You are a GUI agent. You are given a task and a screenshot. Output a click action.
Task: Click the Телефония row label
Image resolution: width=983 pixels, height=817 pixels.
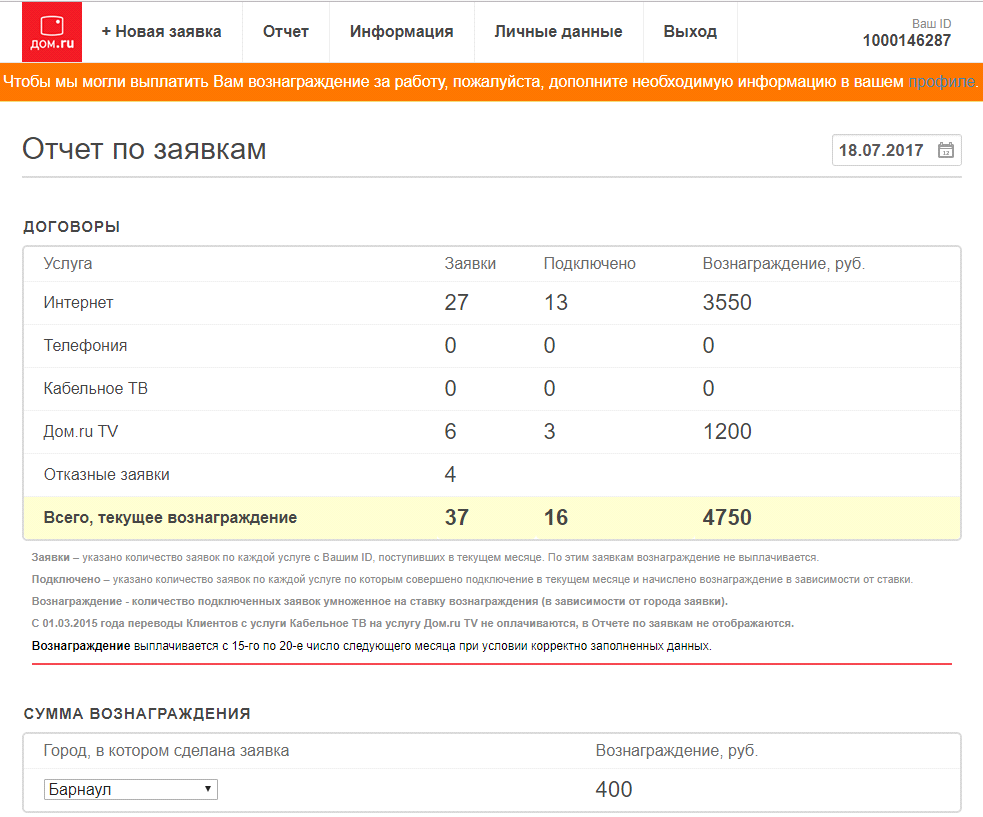(x=85, y=345)
